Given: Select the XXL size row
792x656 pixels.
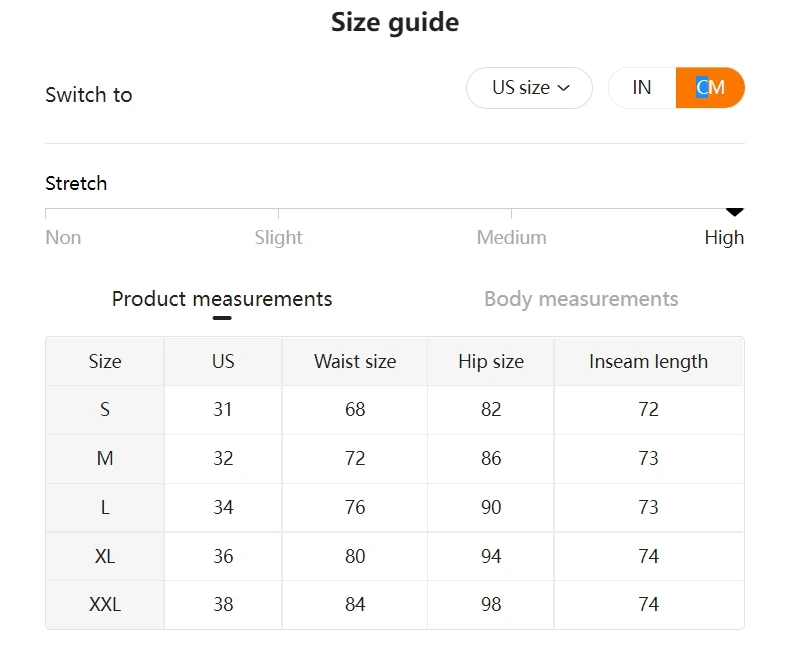Looking at the screenshot, I should click(105, 605).
